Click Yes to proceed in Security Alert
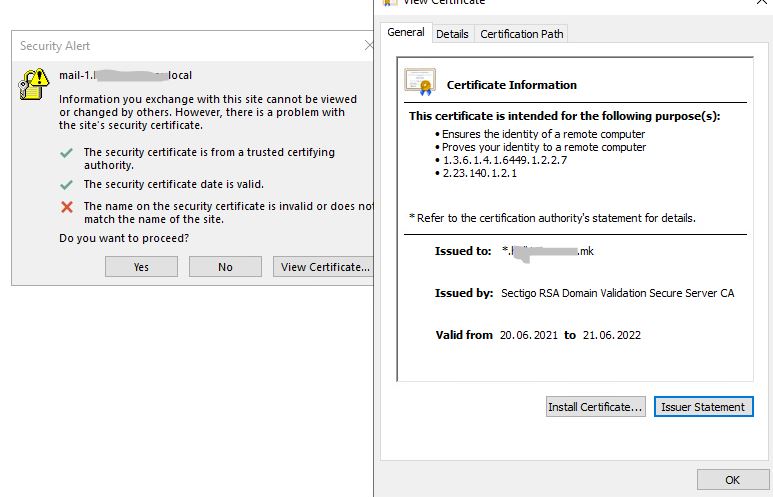Screen dimensions: 773x497 point(141,267)
